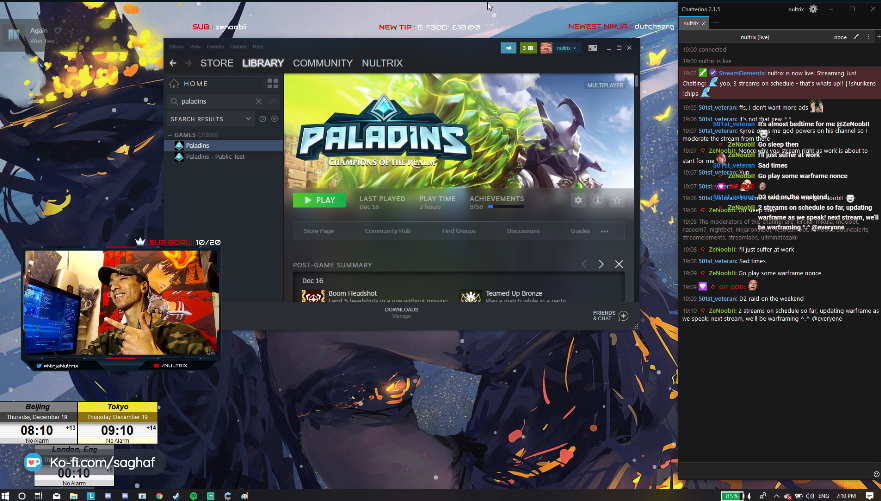Image resolution: width=881 pixels, height=501 pixels.
Task: Select the LIBRARY tab
Action: click(263, 63)
